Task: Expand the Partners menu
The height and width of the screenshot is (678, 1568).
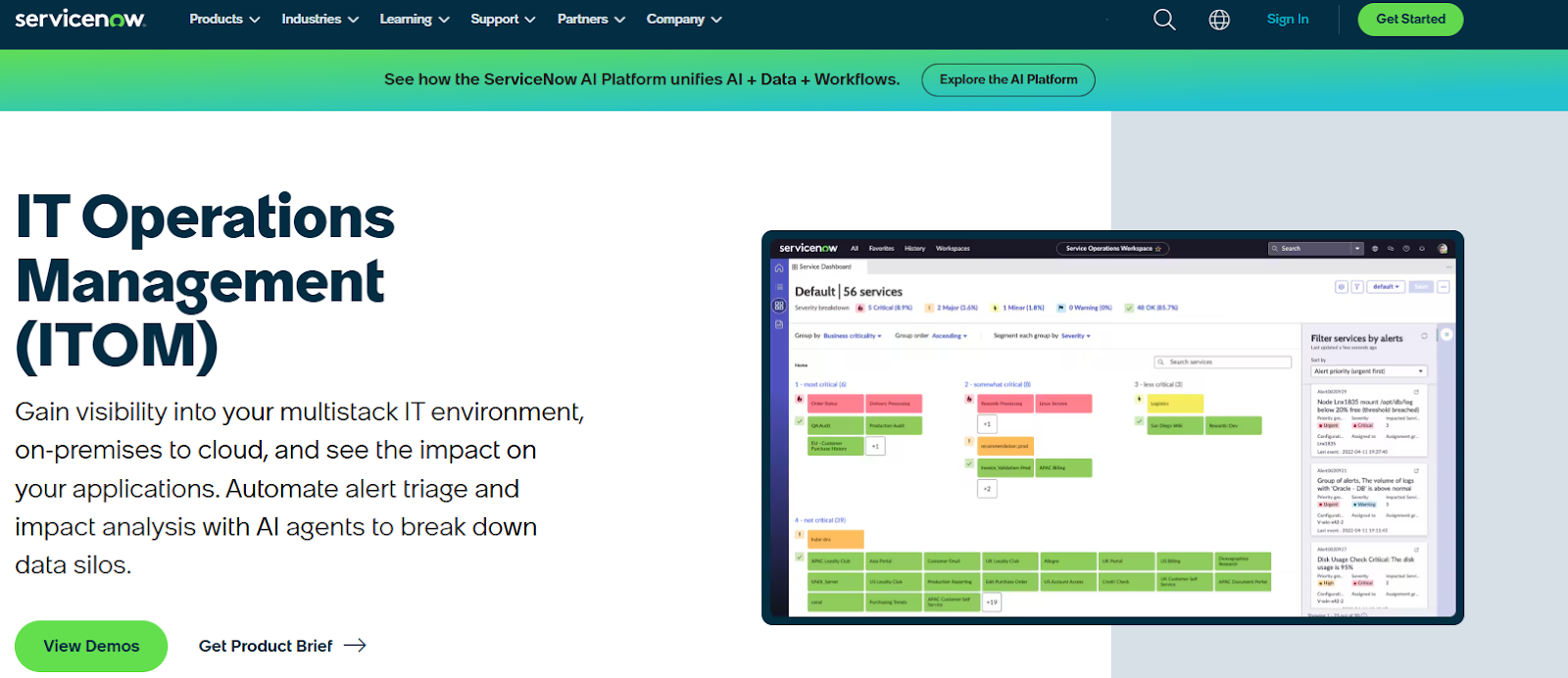Action: click(591, 19)
